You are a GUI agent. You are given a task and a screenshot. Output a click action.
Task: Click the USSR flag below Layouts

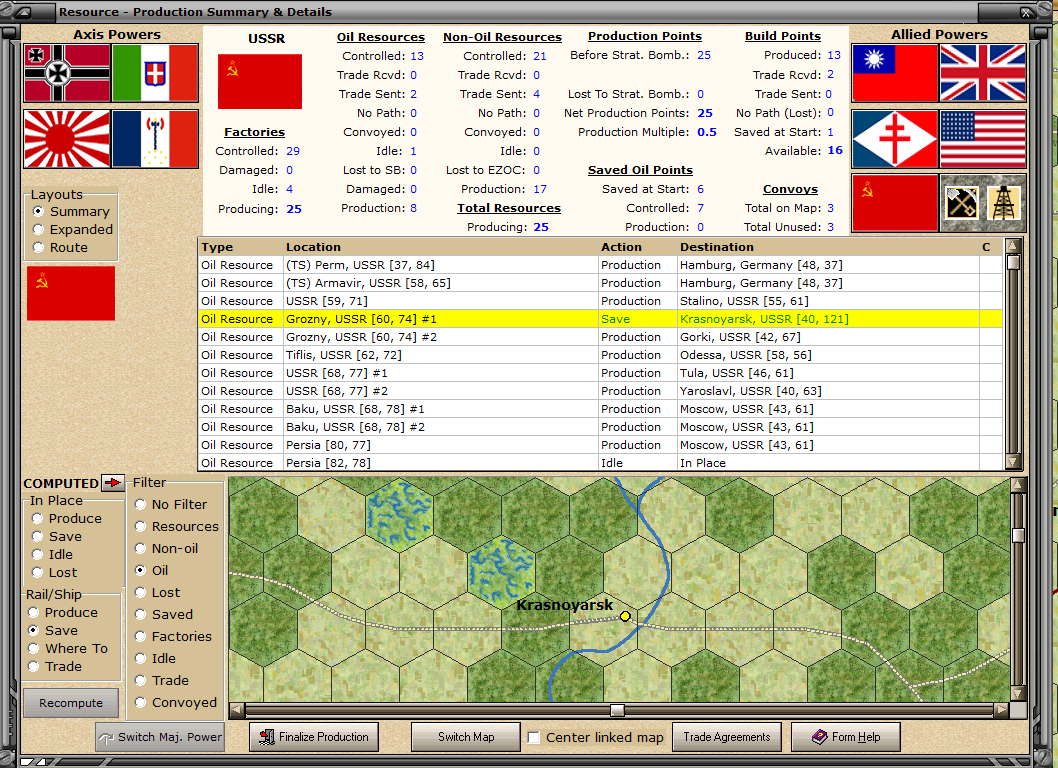71,293
